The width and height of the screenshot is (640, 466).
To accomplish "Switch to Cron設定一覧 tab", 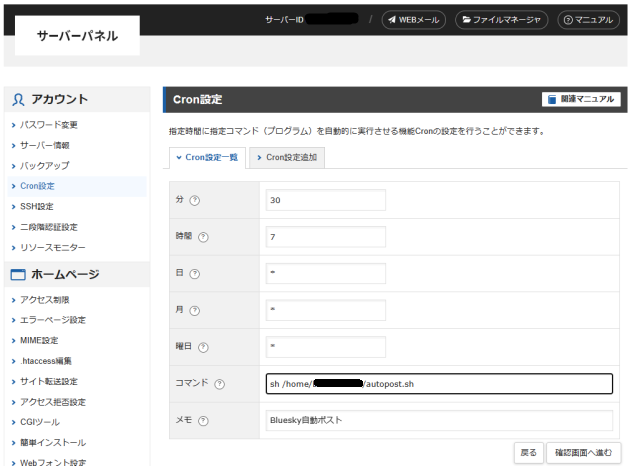I will click(207, 158).
